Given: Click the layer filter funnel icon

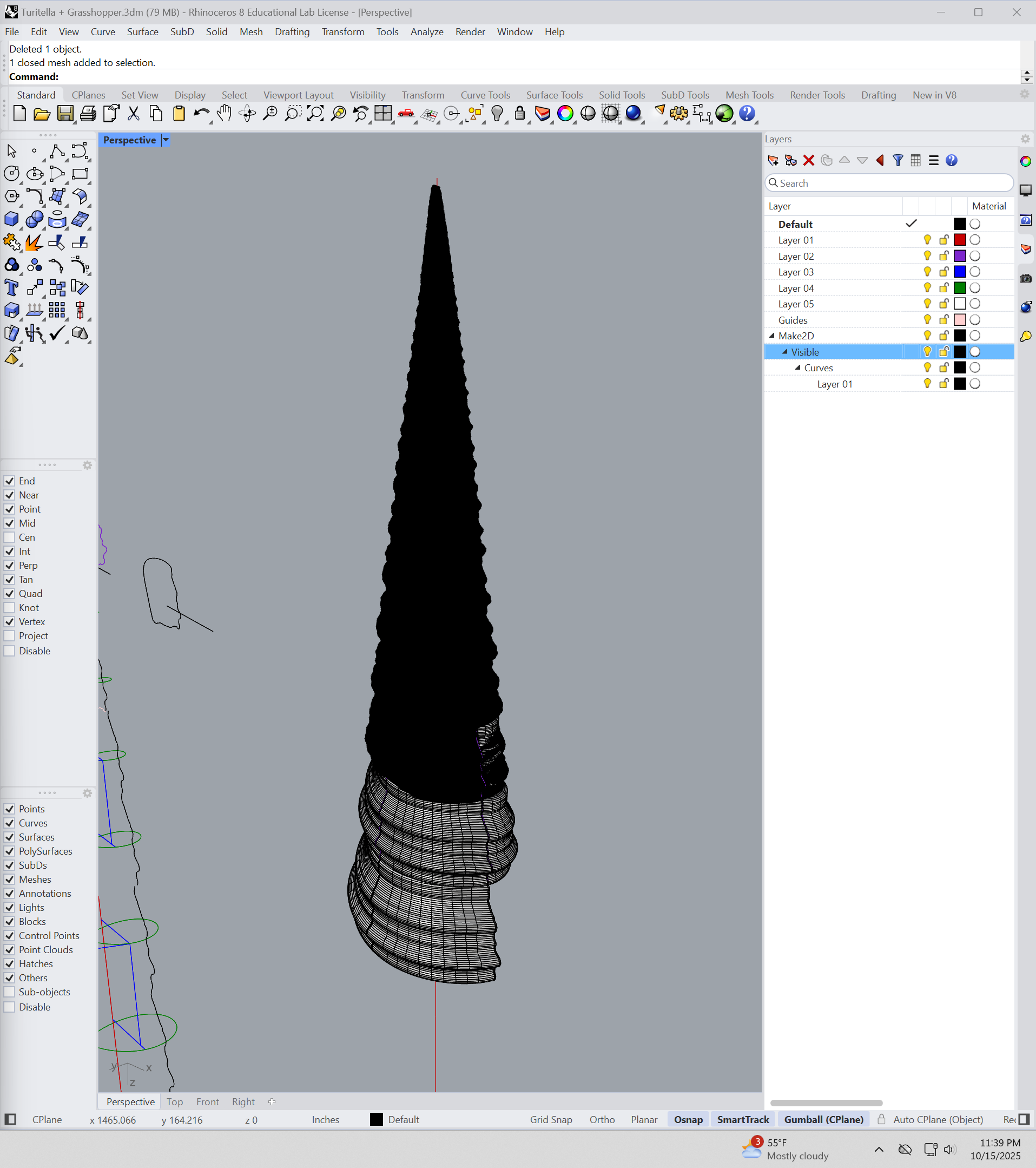Looking at the screenshot, I should click(x=898, y=161).
